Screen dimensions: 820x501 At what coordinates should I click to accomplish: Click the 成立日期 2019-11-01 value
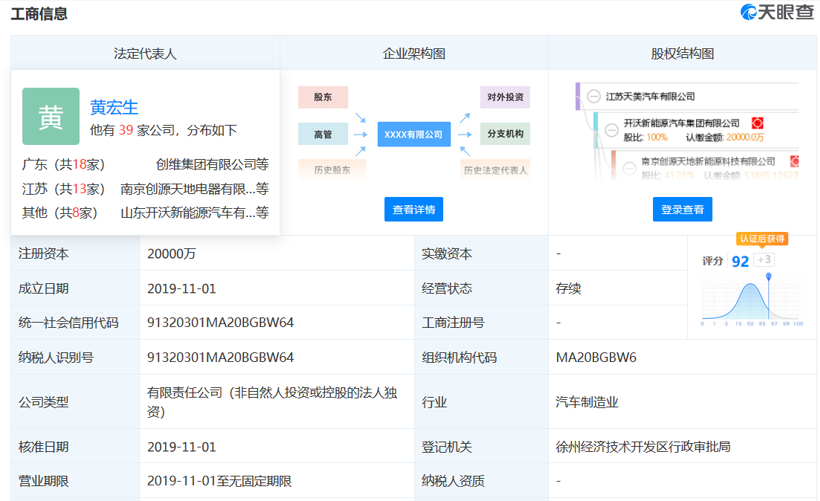(x=181, y=289)
